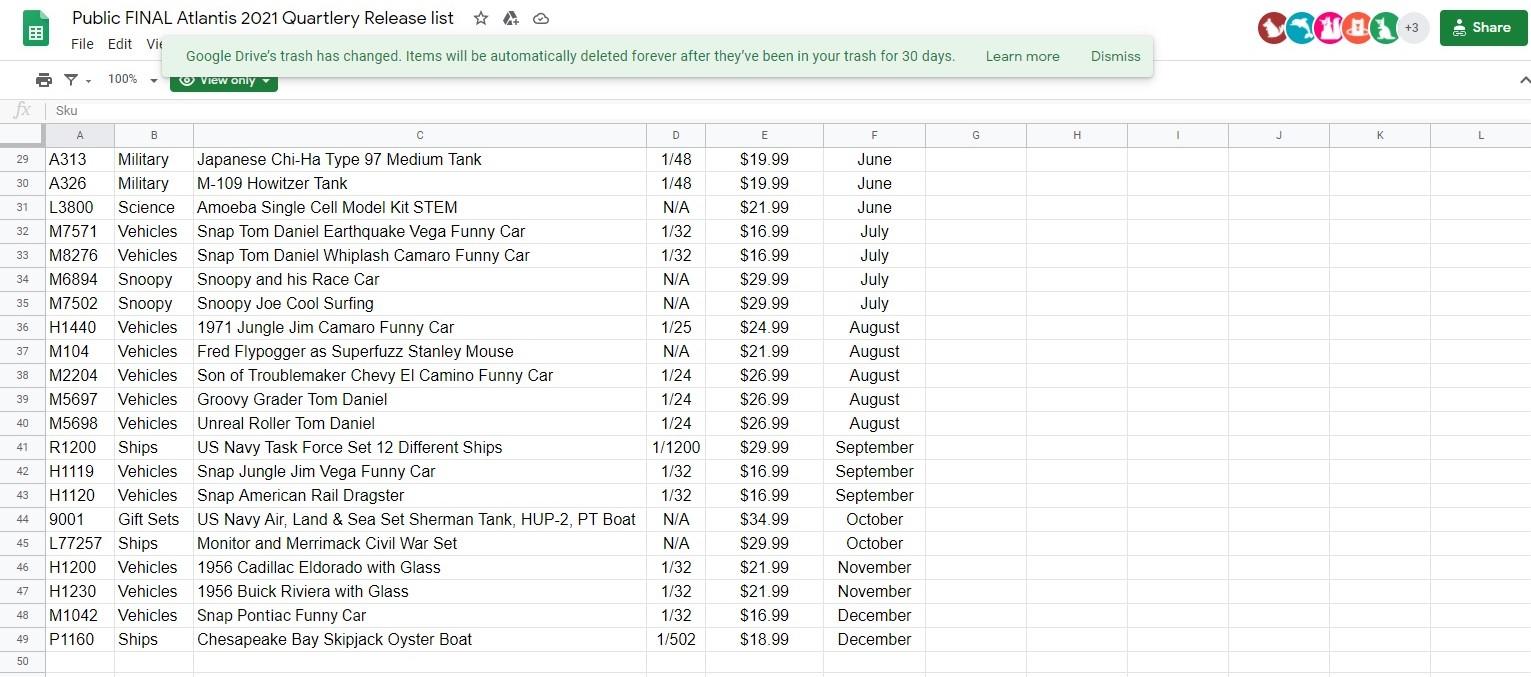Select SKU cell M2204
This screenshot has height=677, width=1531.
80,376
